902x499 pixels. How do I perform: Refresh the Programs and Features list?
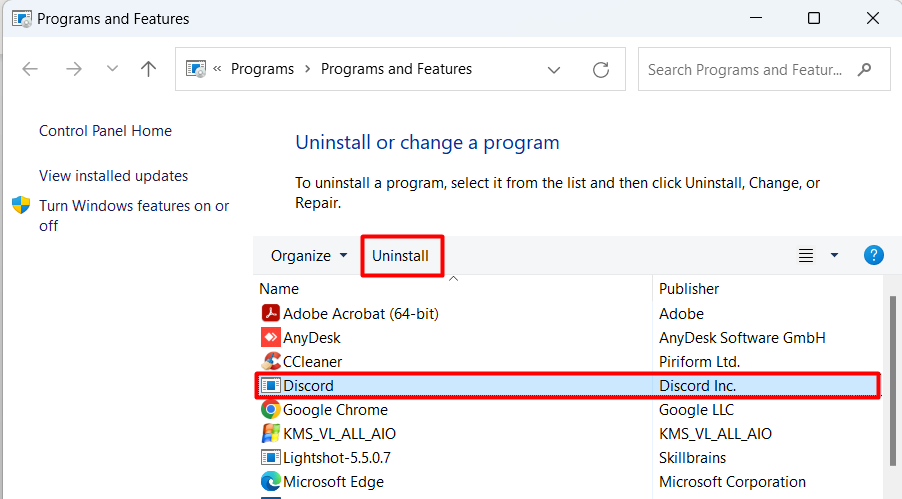(x=601, y=70)
